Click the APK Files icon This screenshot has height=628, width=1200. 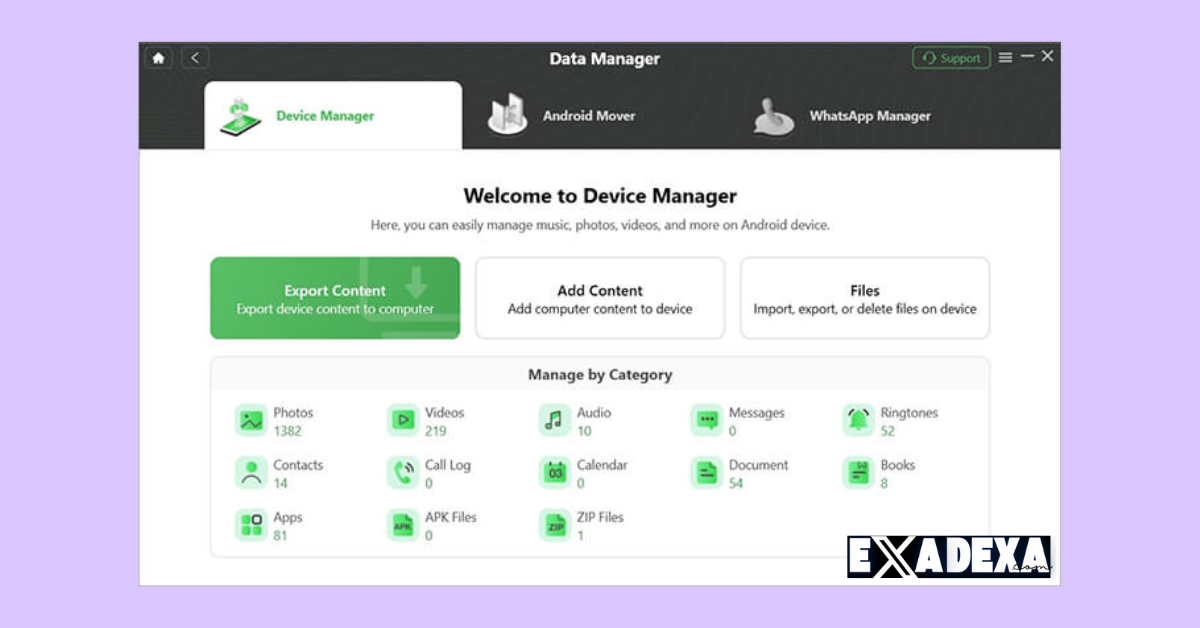pos(404,524)
